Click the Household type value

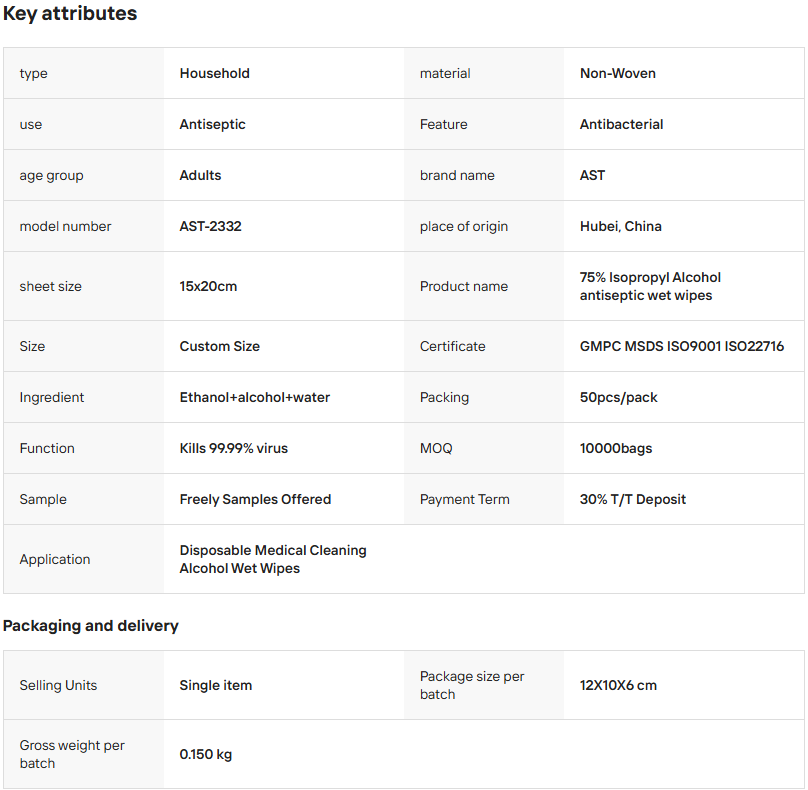214,73
